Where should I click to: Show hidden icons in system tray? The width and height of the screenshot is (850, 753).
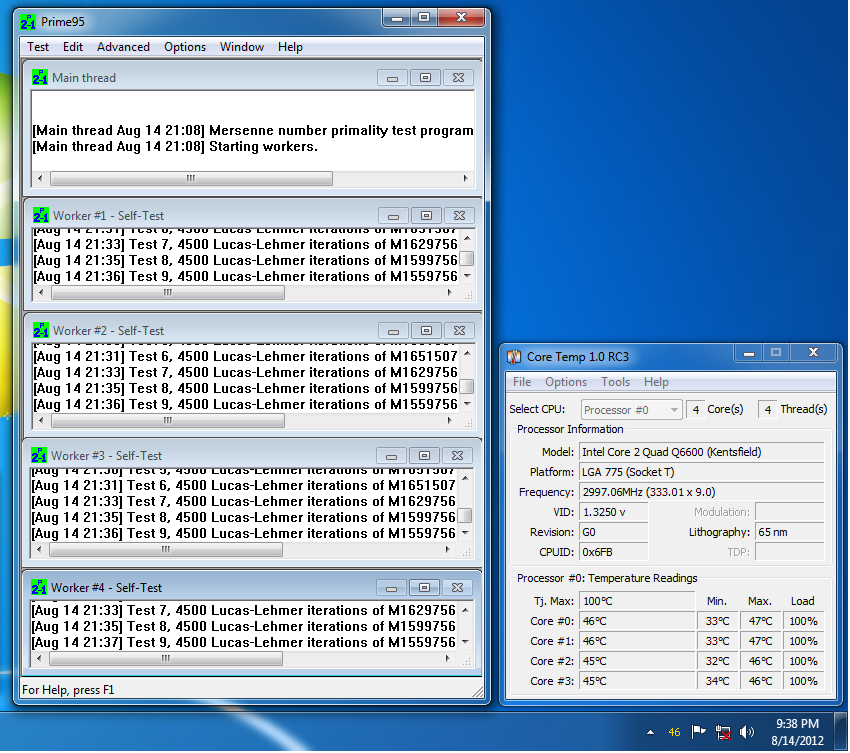click(650, 732)
